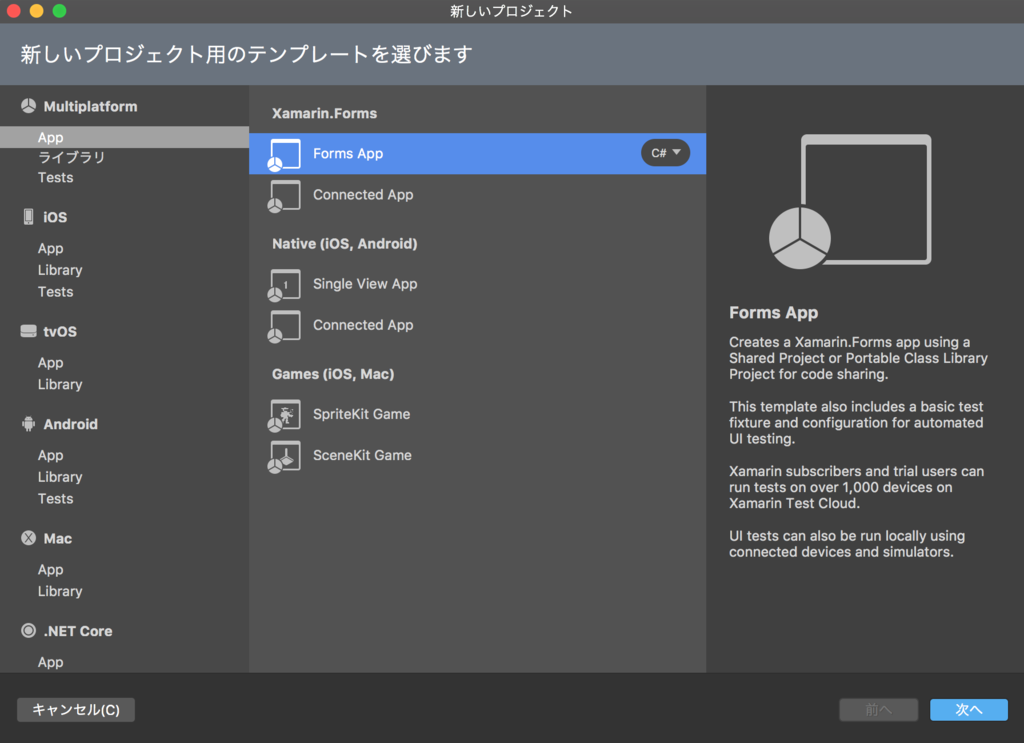Click the Xamarin.Forms Connected App icon

pos(284,196)
